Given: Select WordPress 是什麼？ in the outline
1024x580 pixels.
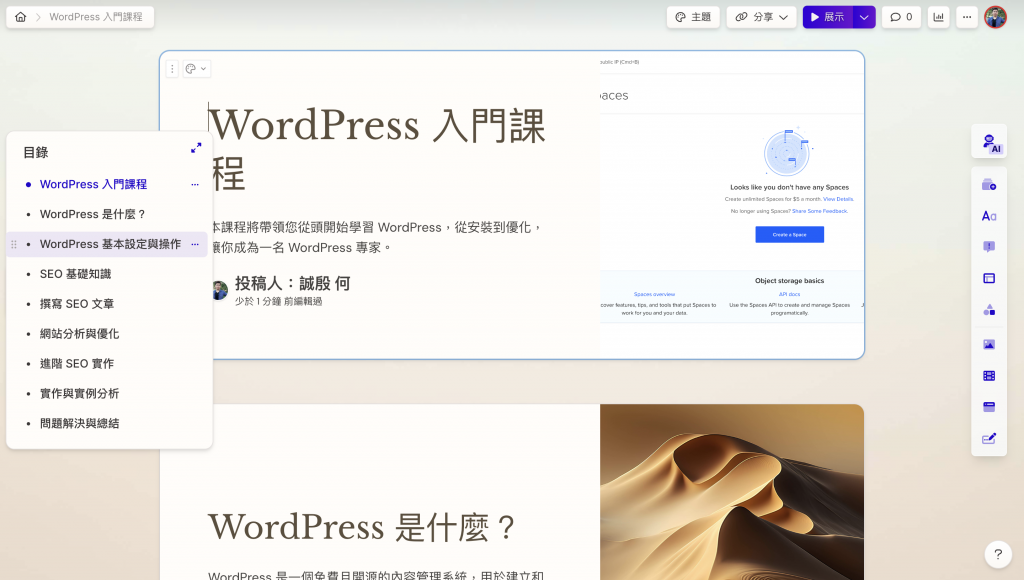Looking at the screenshot, I should tap(93, 214).
